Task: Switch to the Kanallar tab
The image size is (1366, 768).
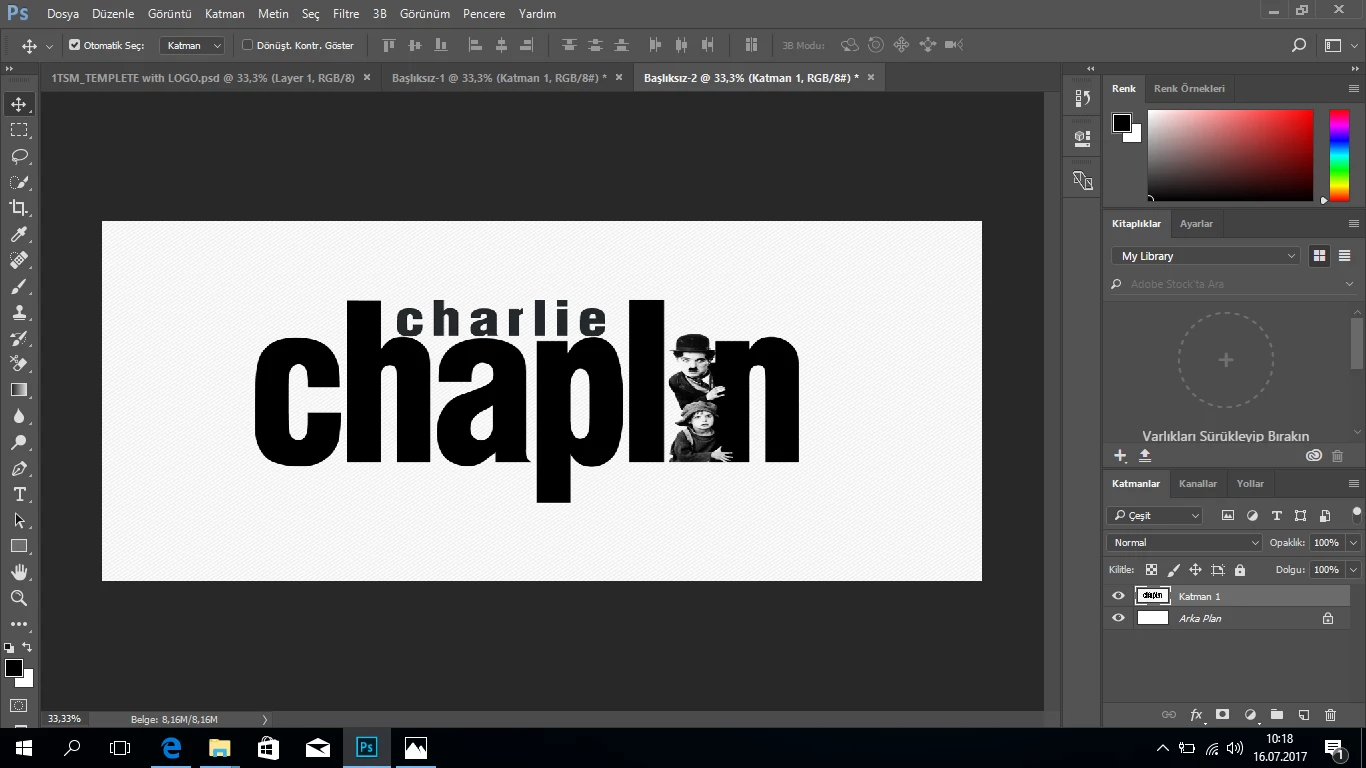Action: (1197, 484)
